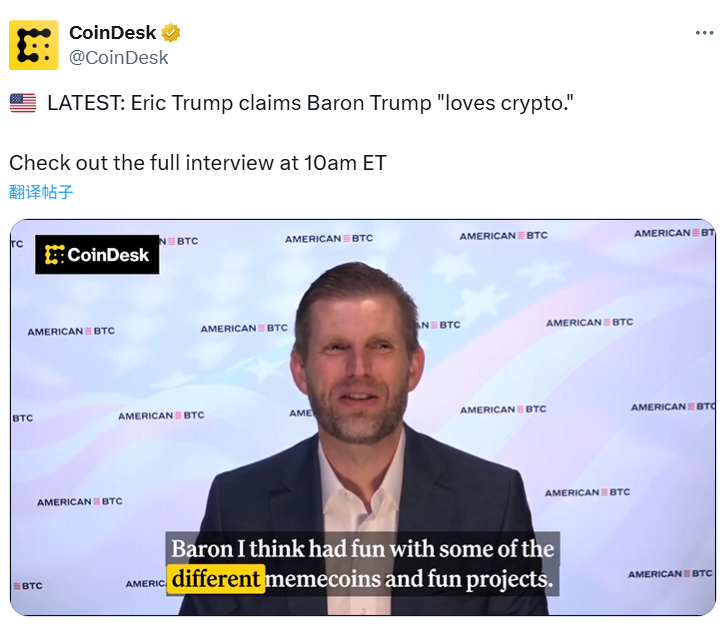Click the yellow highlighted word "different"
This screenshot has width=721, height=626.
(x=215, y=579)
